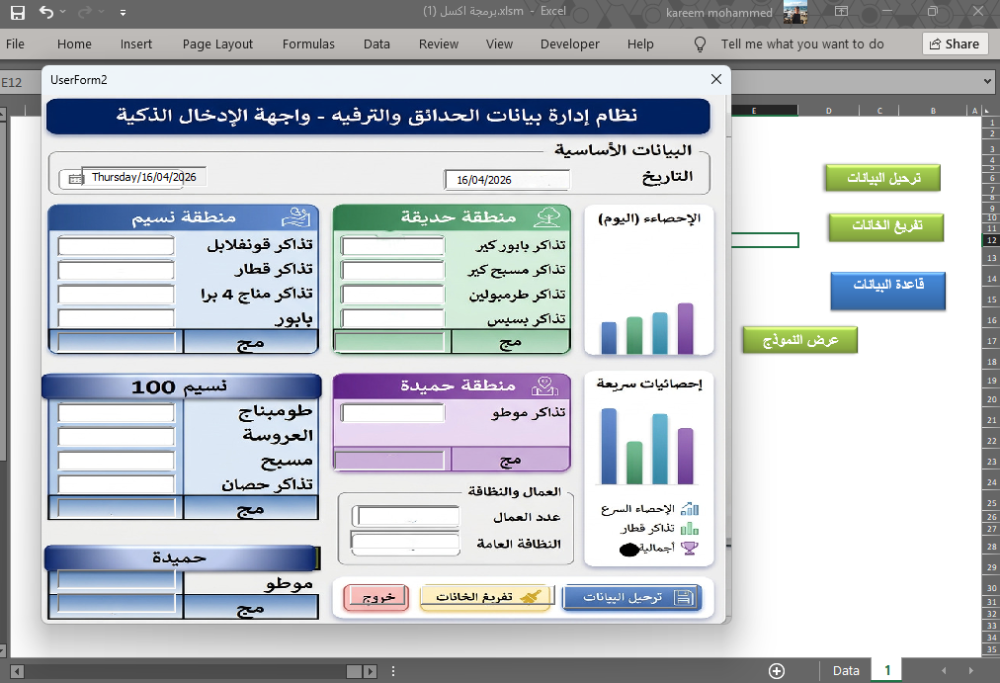The width and height of the screenshot is (1000, 683).
Task: Click the icon in منطقة حميدة header
Action: click(544, 386)
